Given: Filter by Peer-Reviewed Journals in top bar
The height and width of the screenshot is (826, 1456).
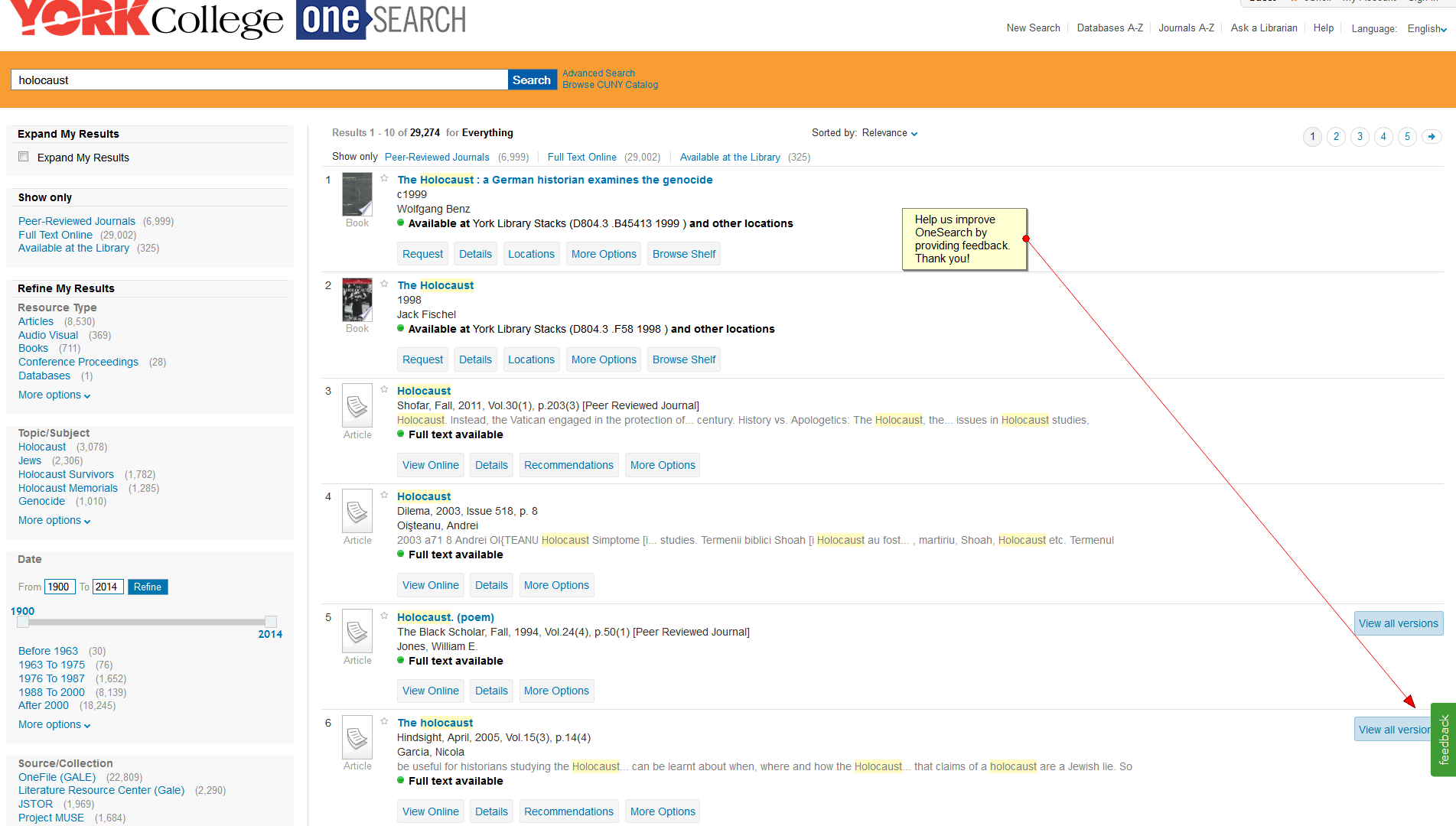Looking at the screenshot, I should [x=437, y=157].
